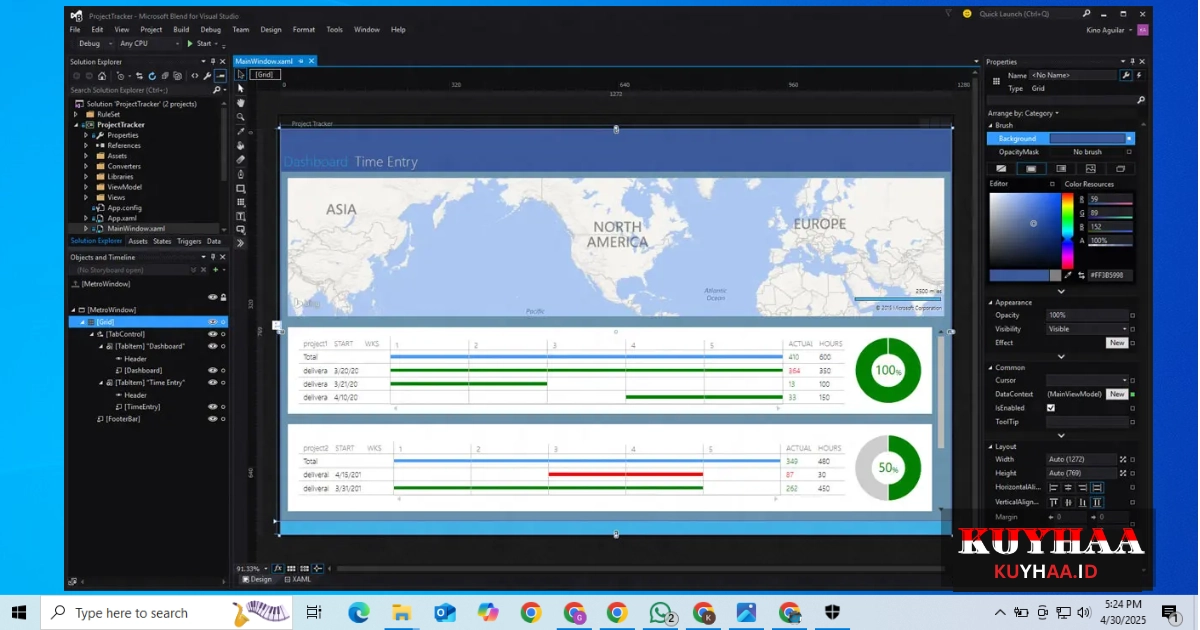Click the Search Solution Explorer field
Image resolution: width=1200 pixels, height=630 pixels.
[x=140, y=90]
